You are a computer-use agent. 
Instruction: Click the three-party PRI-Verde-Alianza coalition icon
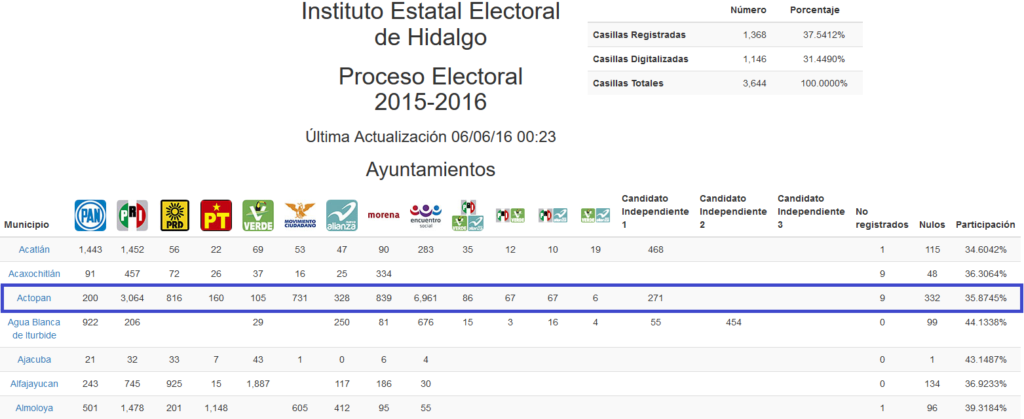click(468, 214)
